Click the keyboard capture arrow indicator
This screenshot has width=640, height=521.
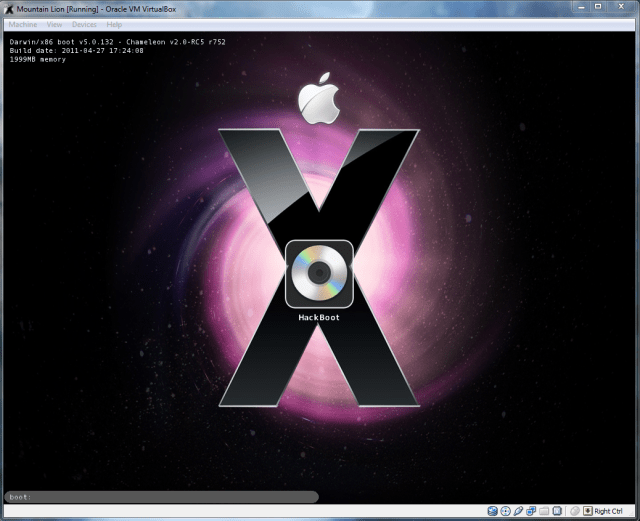587,512
